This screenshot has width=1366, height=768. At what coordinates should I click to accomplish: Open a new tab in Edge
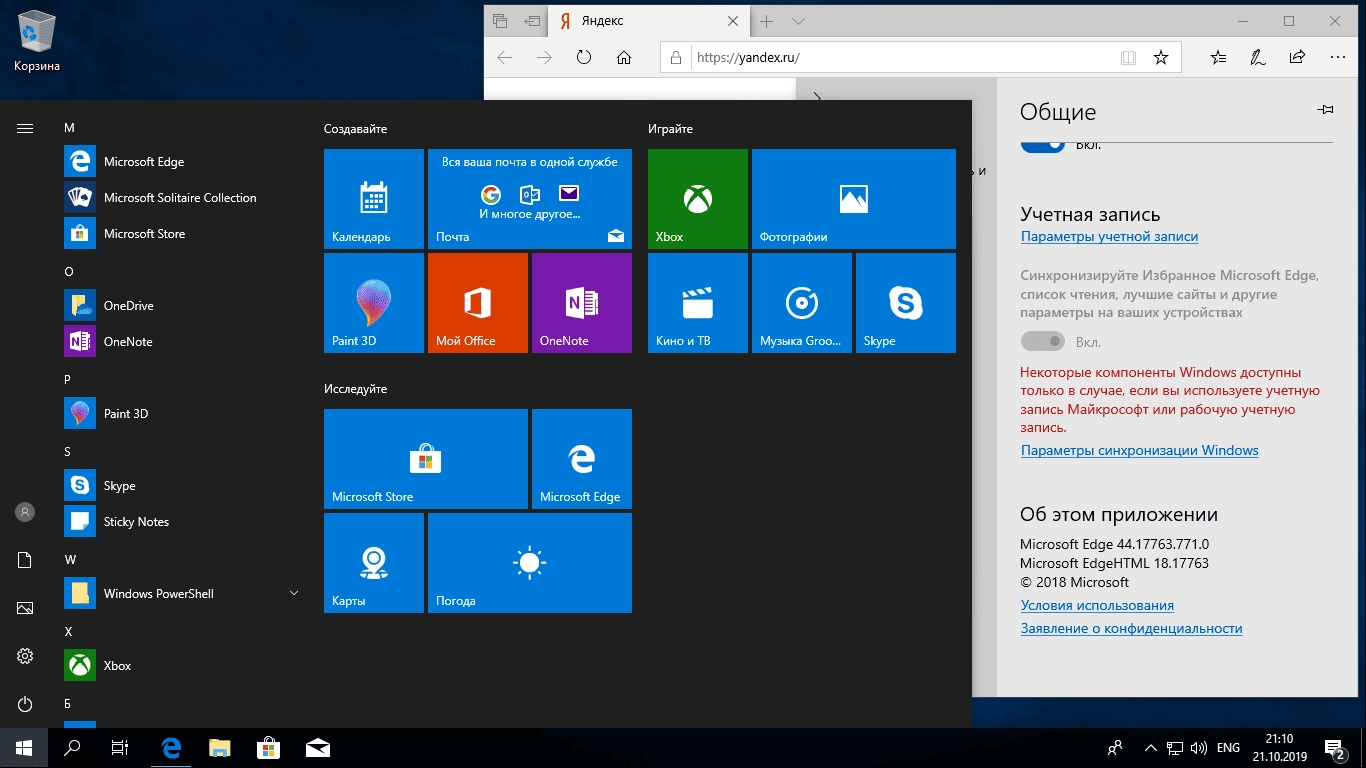click(x=767, y=21)
